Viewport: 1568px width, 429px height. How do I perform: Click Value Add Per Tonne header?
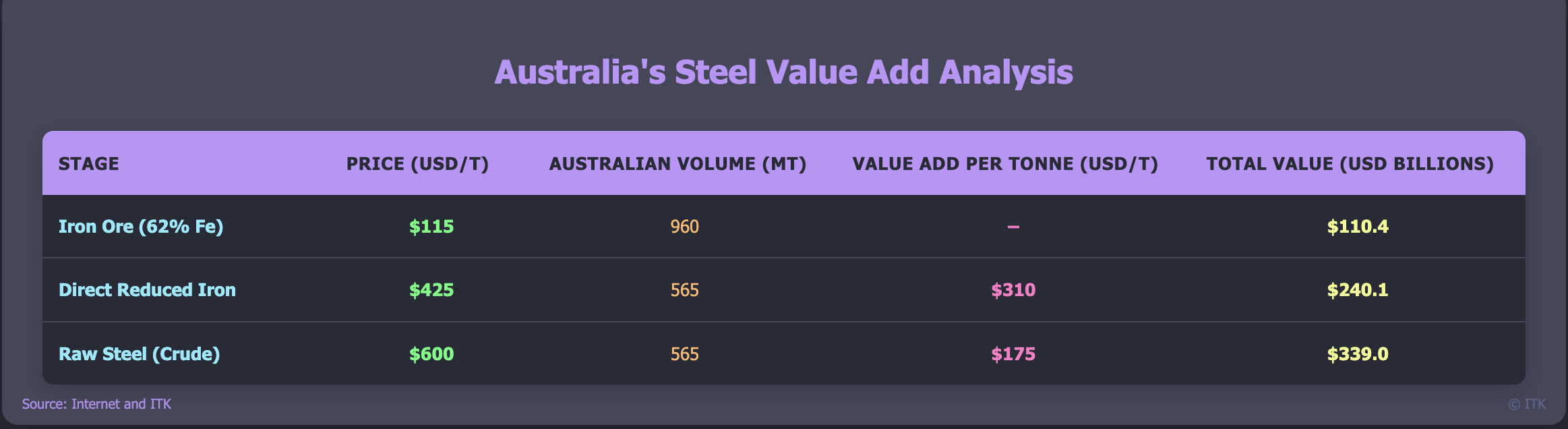tap(1005, 164)
